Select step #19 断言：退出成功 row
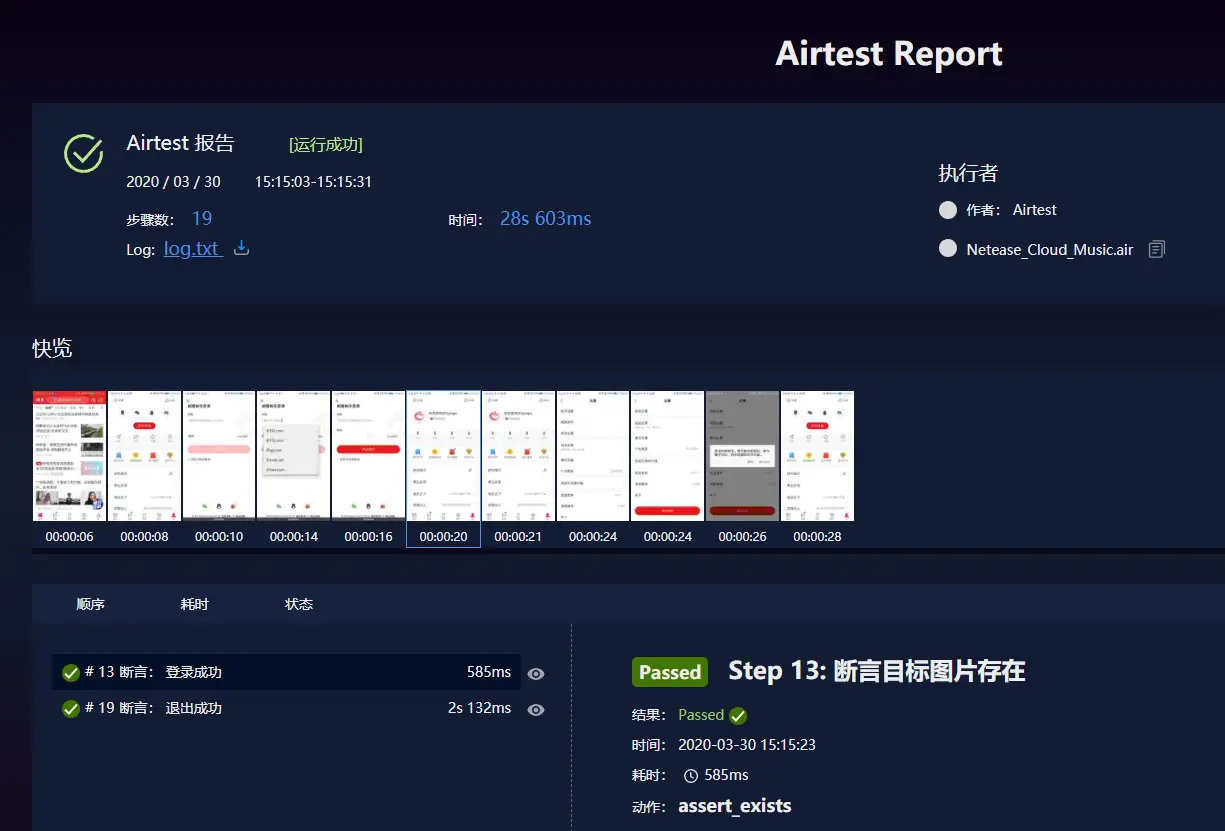Viewport: 1225px width, 831px height. pyautogui.click(x=286, y=708)
